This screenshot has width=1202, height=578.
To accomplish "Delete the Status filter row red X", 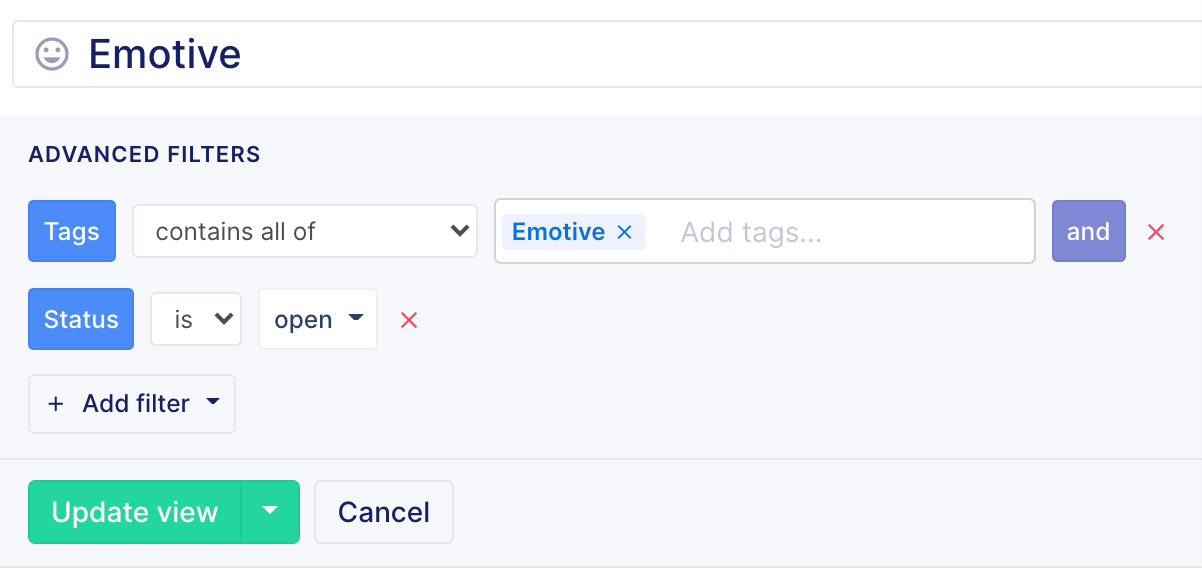I will point(409,320).
